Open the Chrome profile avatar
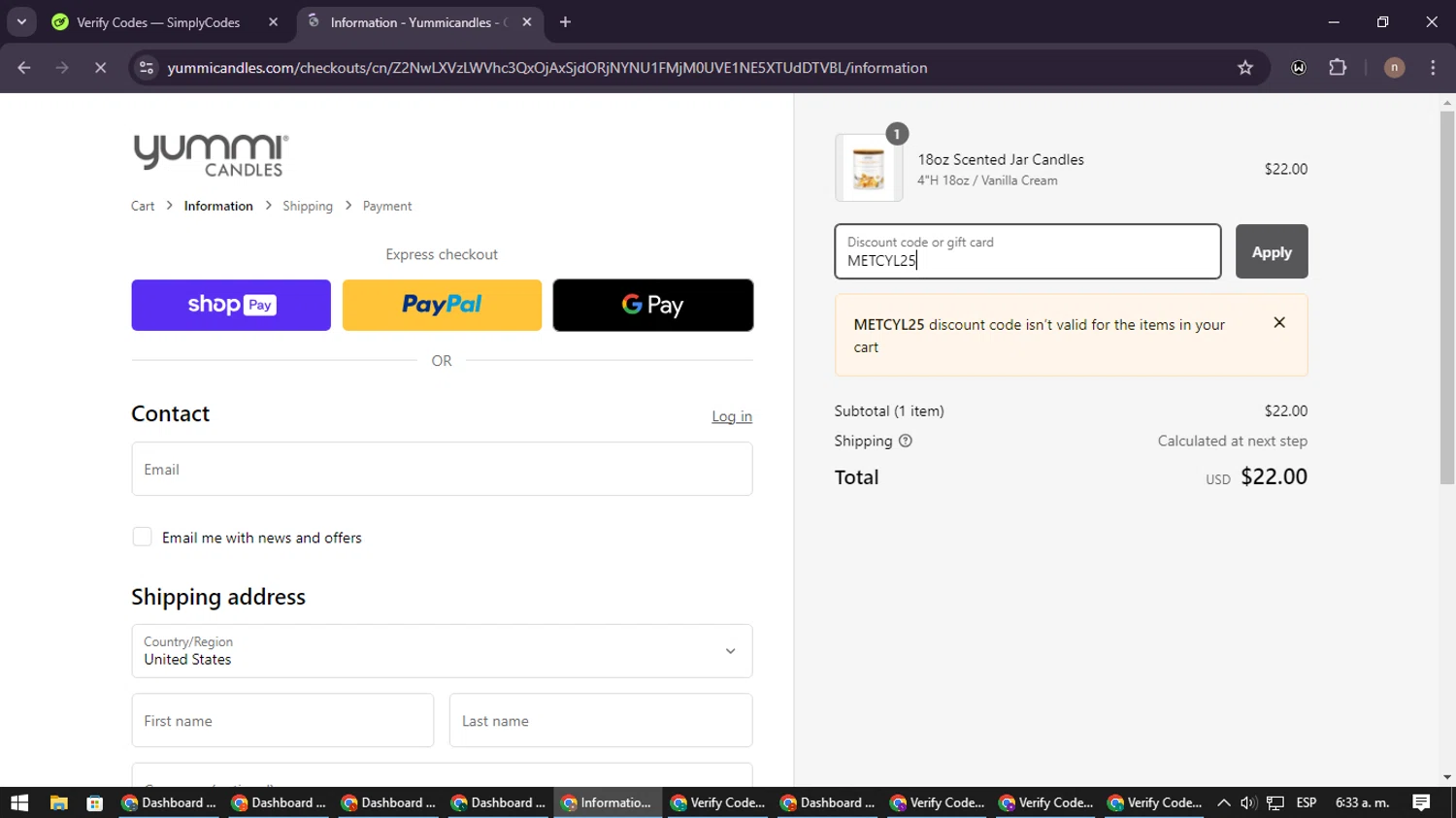The height and width of the screenshot is (818, 1456). coord(1394,68)
